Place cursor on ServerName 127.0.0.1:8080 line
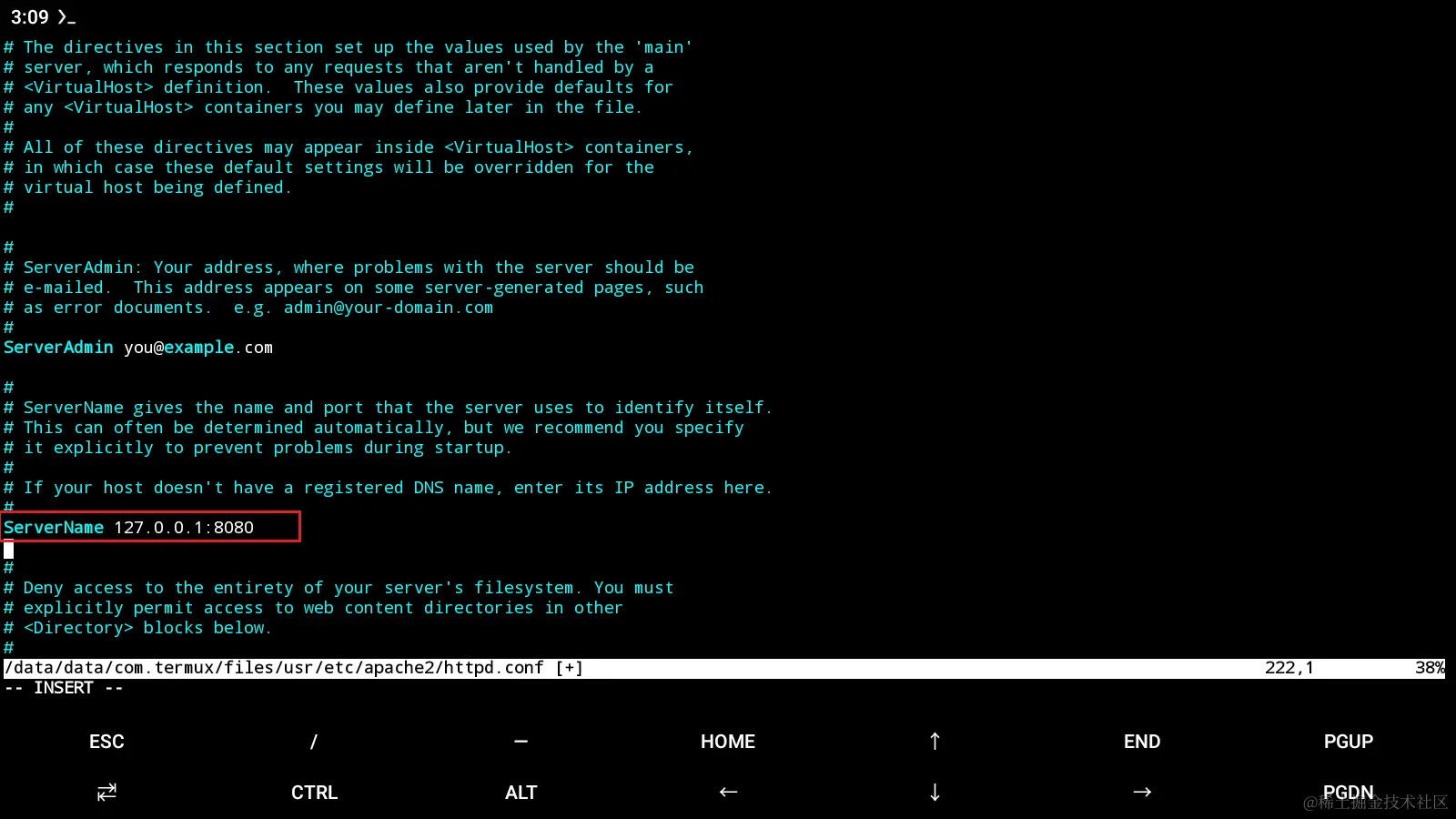This screenshot has width=1456, height=819. click(129, 528)
